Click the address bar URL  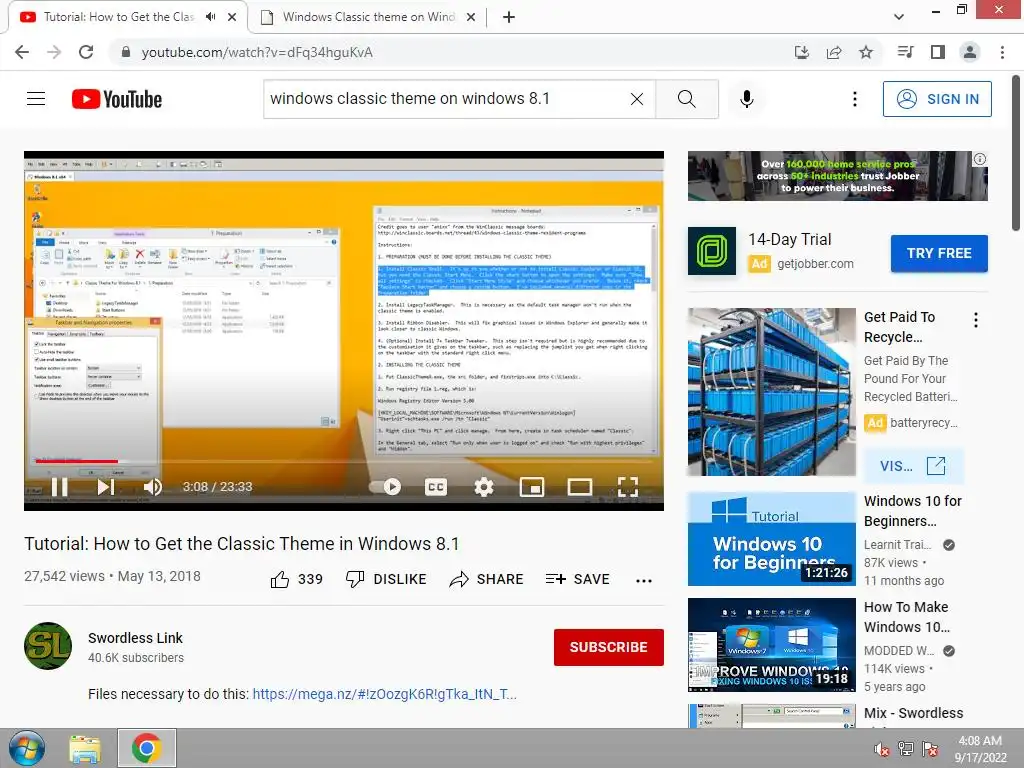[257, 52]
